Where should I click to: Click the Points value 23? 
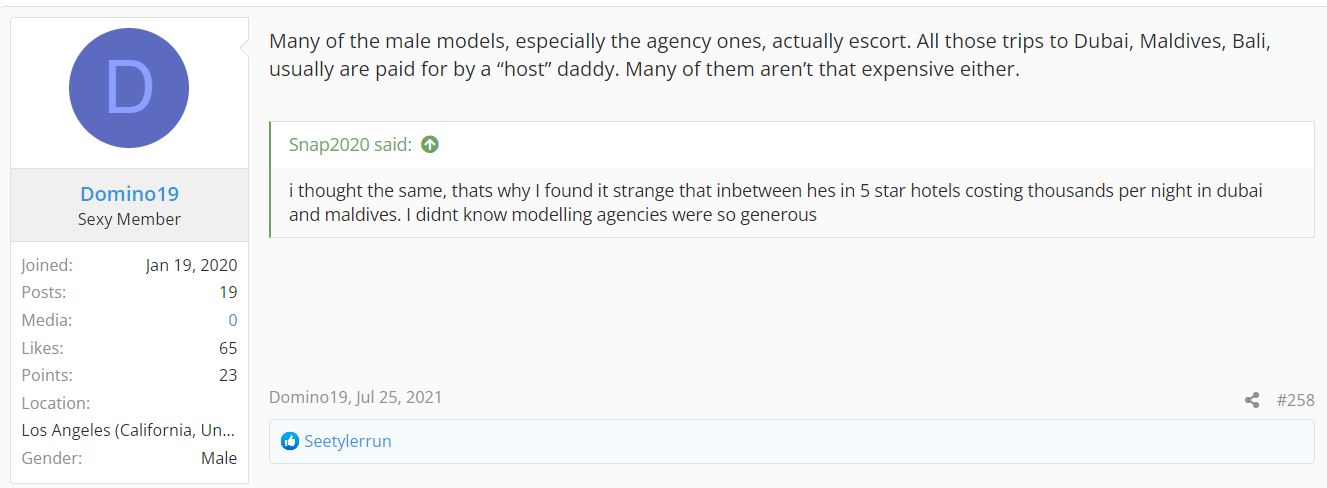[228, 375]
